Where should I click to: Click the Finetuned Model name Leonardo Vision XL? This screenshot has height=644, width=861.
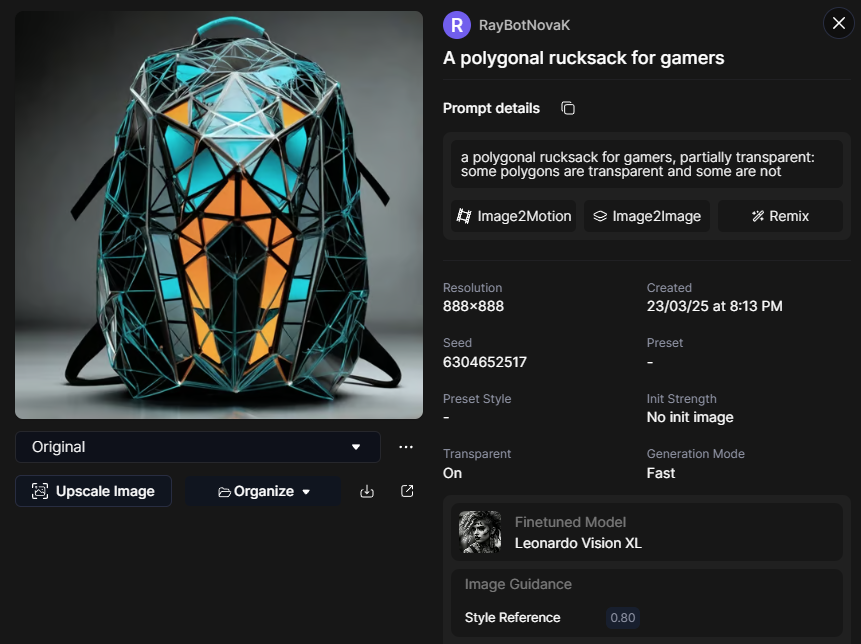click(x=578, y=543)
